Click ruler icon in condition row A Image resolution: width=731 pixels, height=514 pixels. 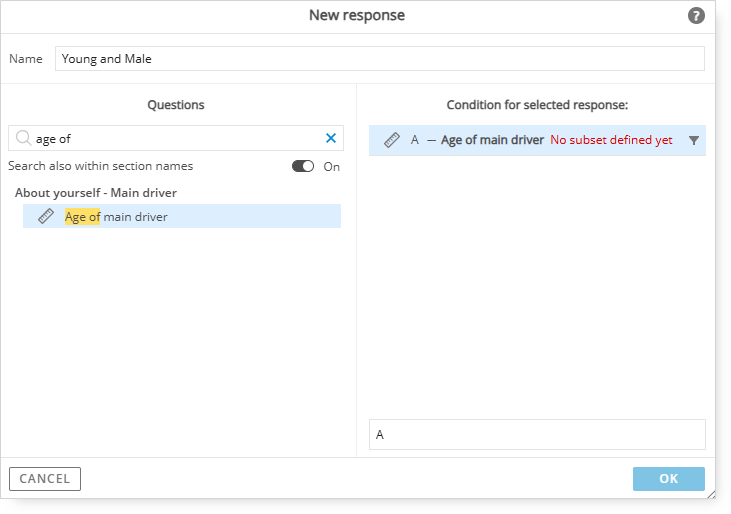pos(392,140)
